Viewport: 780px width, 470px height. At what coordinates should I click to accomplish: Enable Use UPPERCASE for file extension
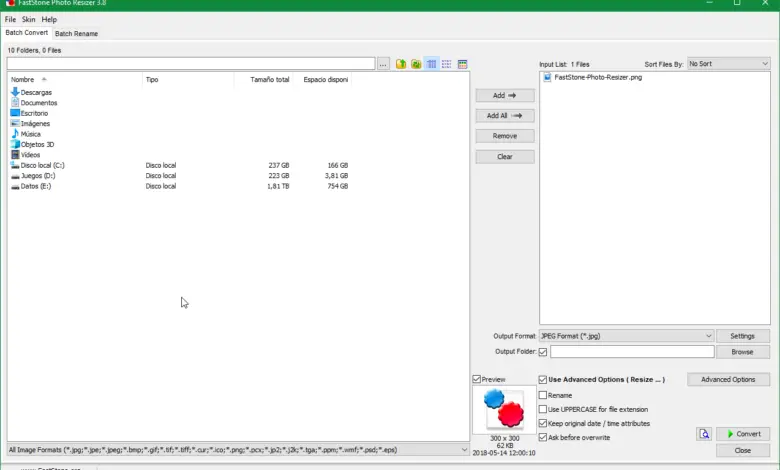tap(543, 409)
